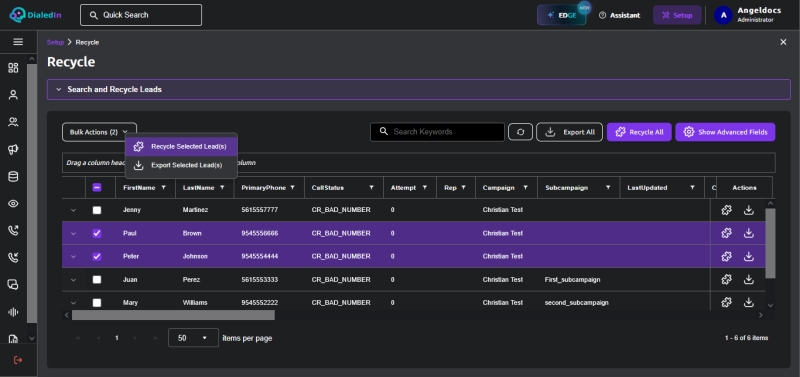
Task: Toggle the select-all checkbox in table header
Action: click(97, 188)
